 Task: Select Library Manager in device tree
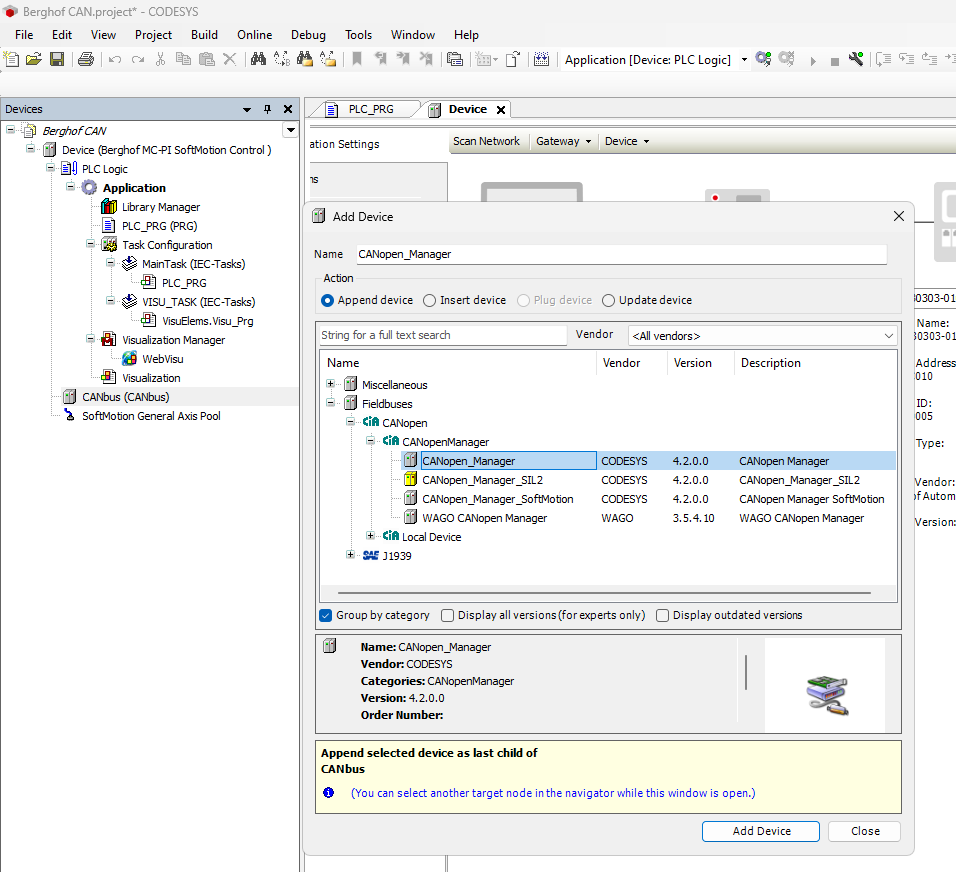[161, 207]
